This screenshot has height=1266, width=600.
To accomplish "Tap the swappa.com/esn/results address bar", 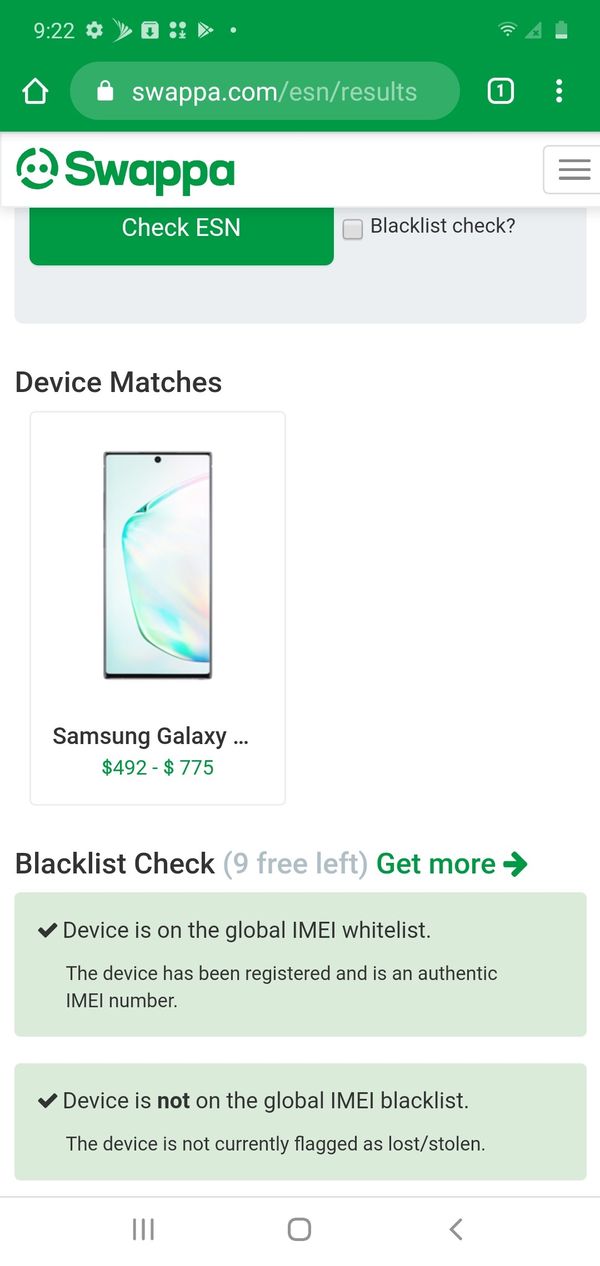I will (274, 92).
